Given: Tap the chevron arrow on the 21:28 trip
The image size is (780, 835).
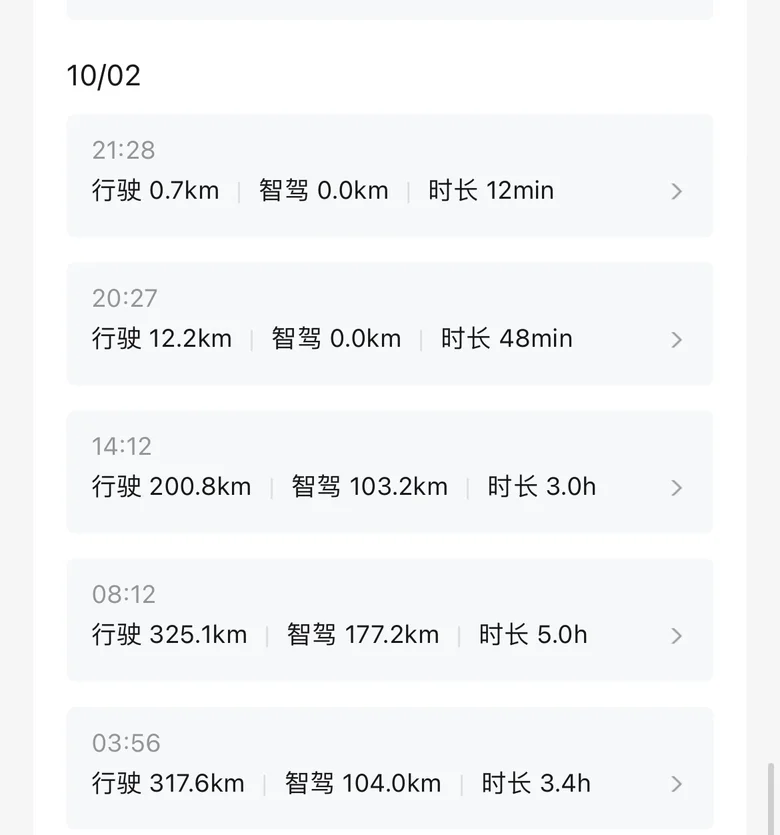Looking at the screenshot, I should (x=677, y=191).
